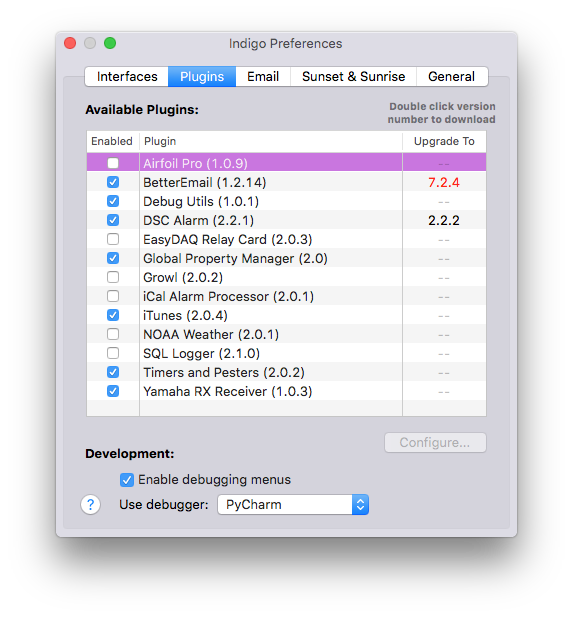Uncheck the Debug Utils plugin
This screenshot has height=617, width=573.
click(113, 201)
